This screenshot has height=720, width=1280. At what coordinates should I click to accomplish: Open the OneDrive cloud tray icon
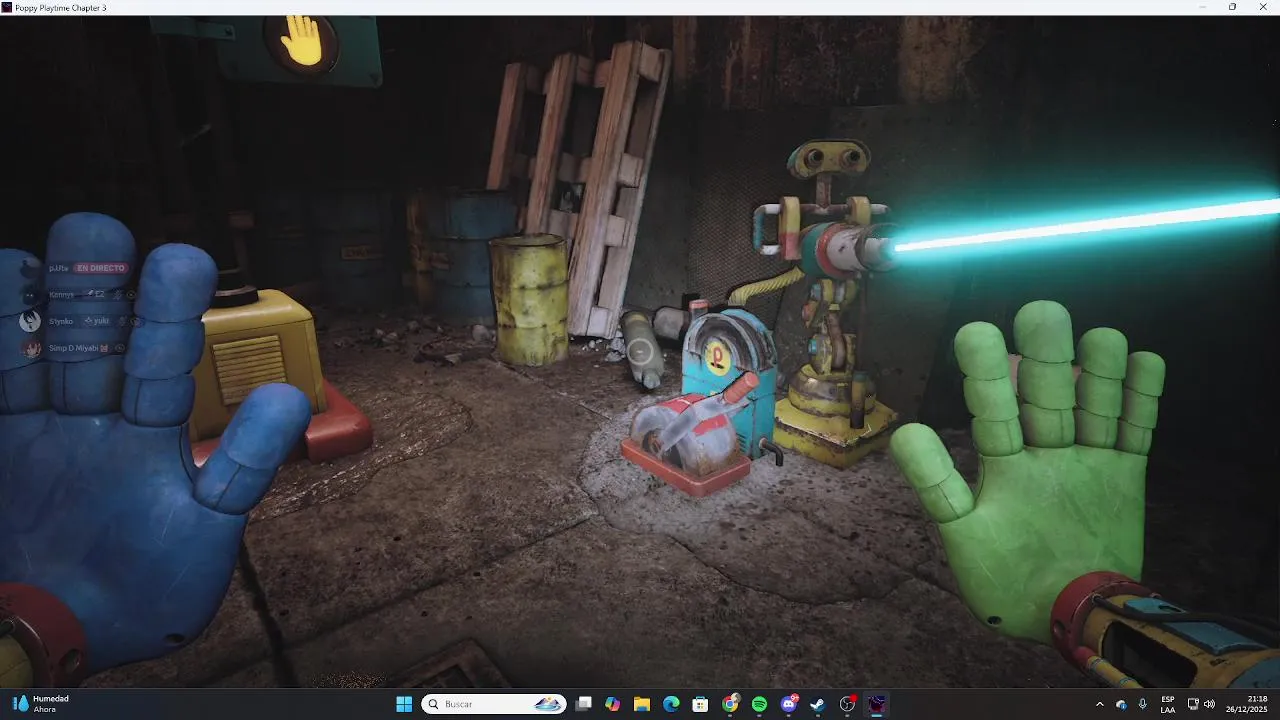[x=1121, y=704]
